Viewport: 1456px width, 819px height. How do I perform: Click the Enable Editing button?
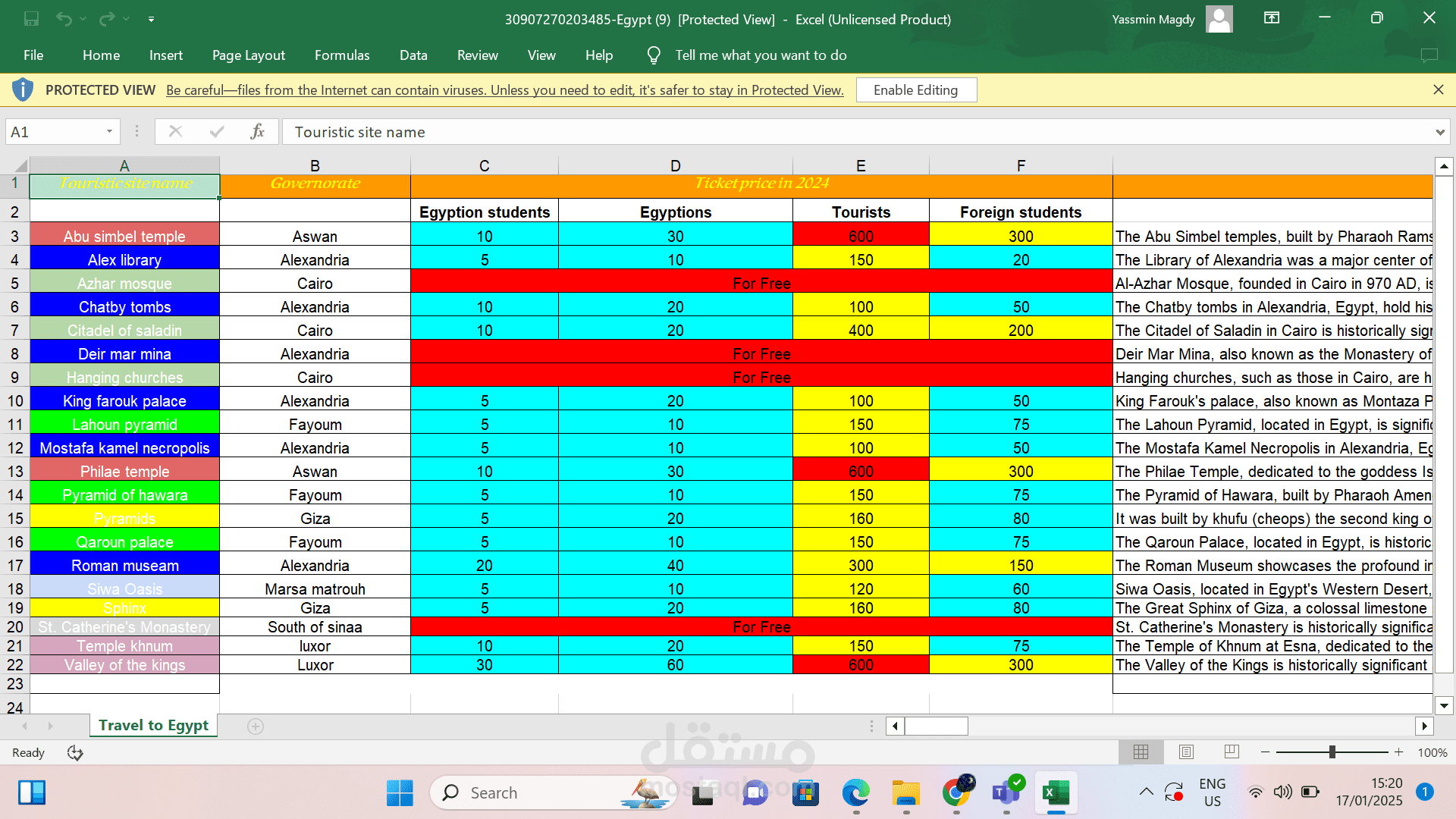[x=915, y=90]
